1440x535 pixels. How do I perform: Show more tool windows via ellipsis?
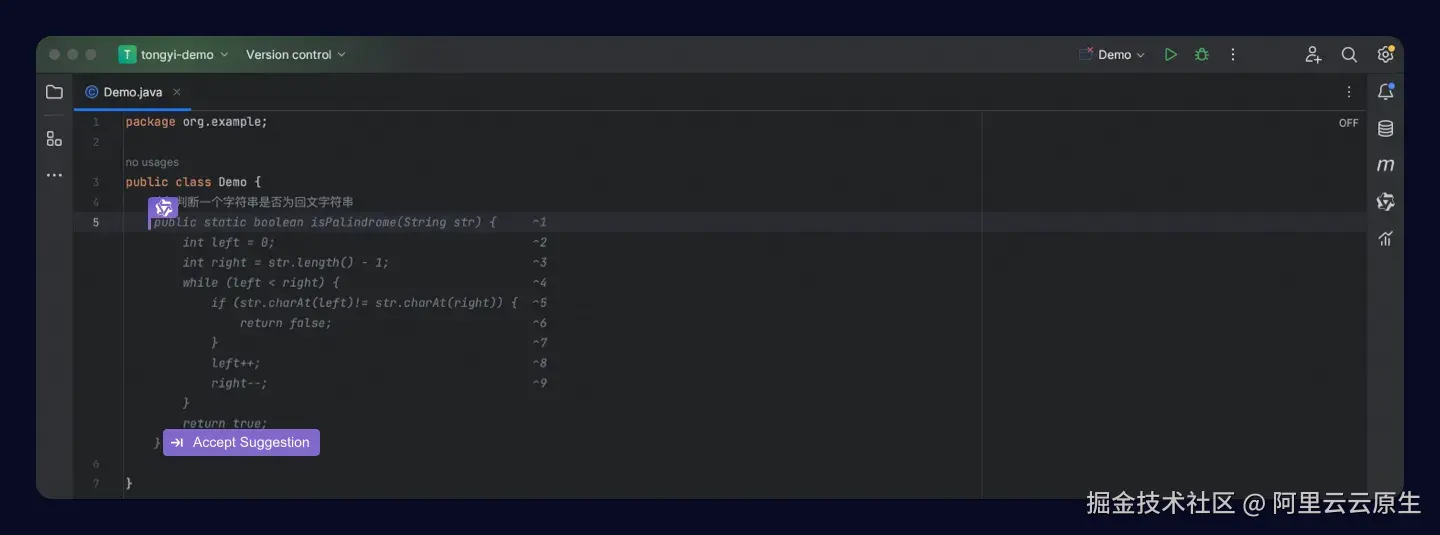click(x=54, y=175)
